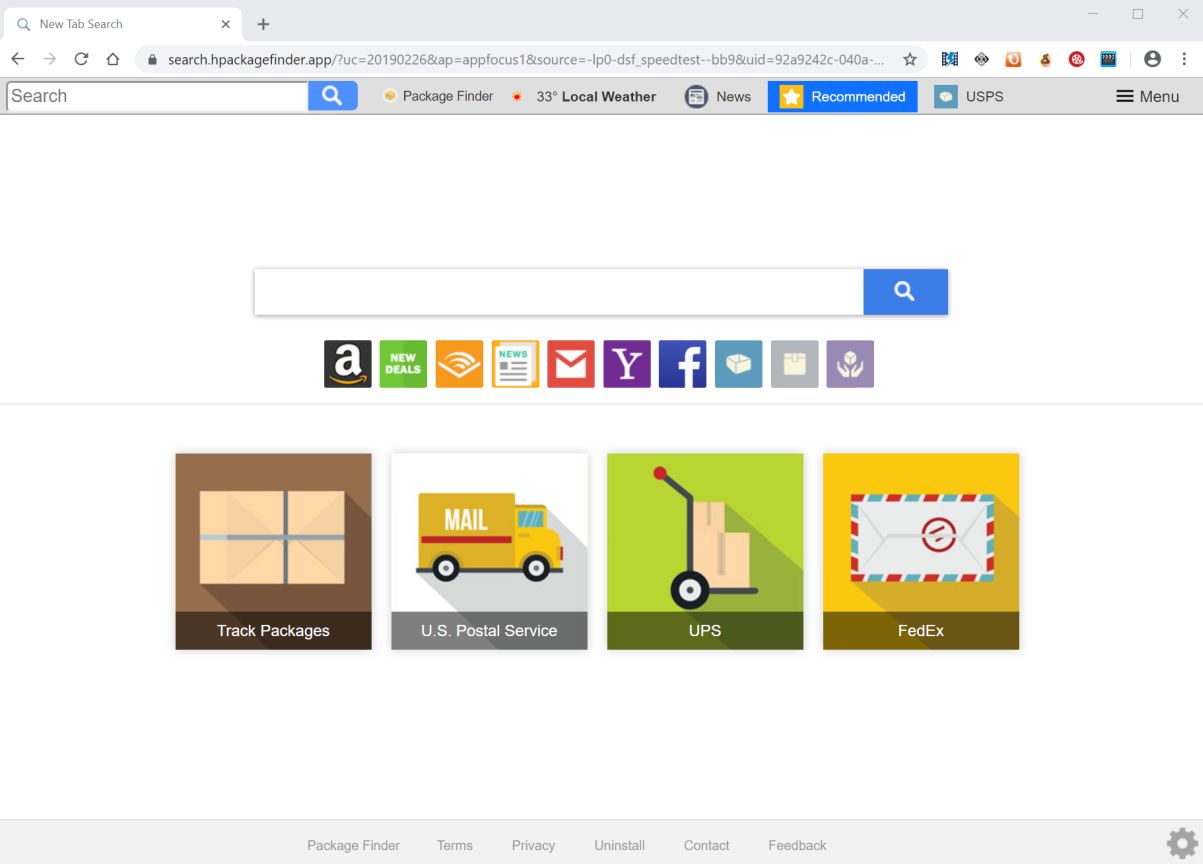Image resolution: width=1203 pixels, height=864 pixels.
Task: Open the Package Finder footer link
Action: [x=353, y=845]
